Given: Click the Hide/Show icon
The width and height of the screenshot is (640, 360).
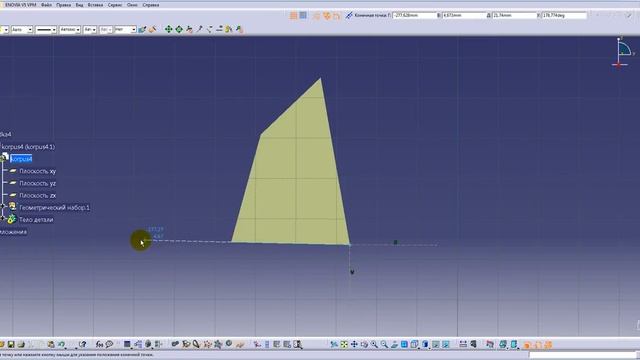Looking at the screenshot, I should pos(436,344).
